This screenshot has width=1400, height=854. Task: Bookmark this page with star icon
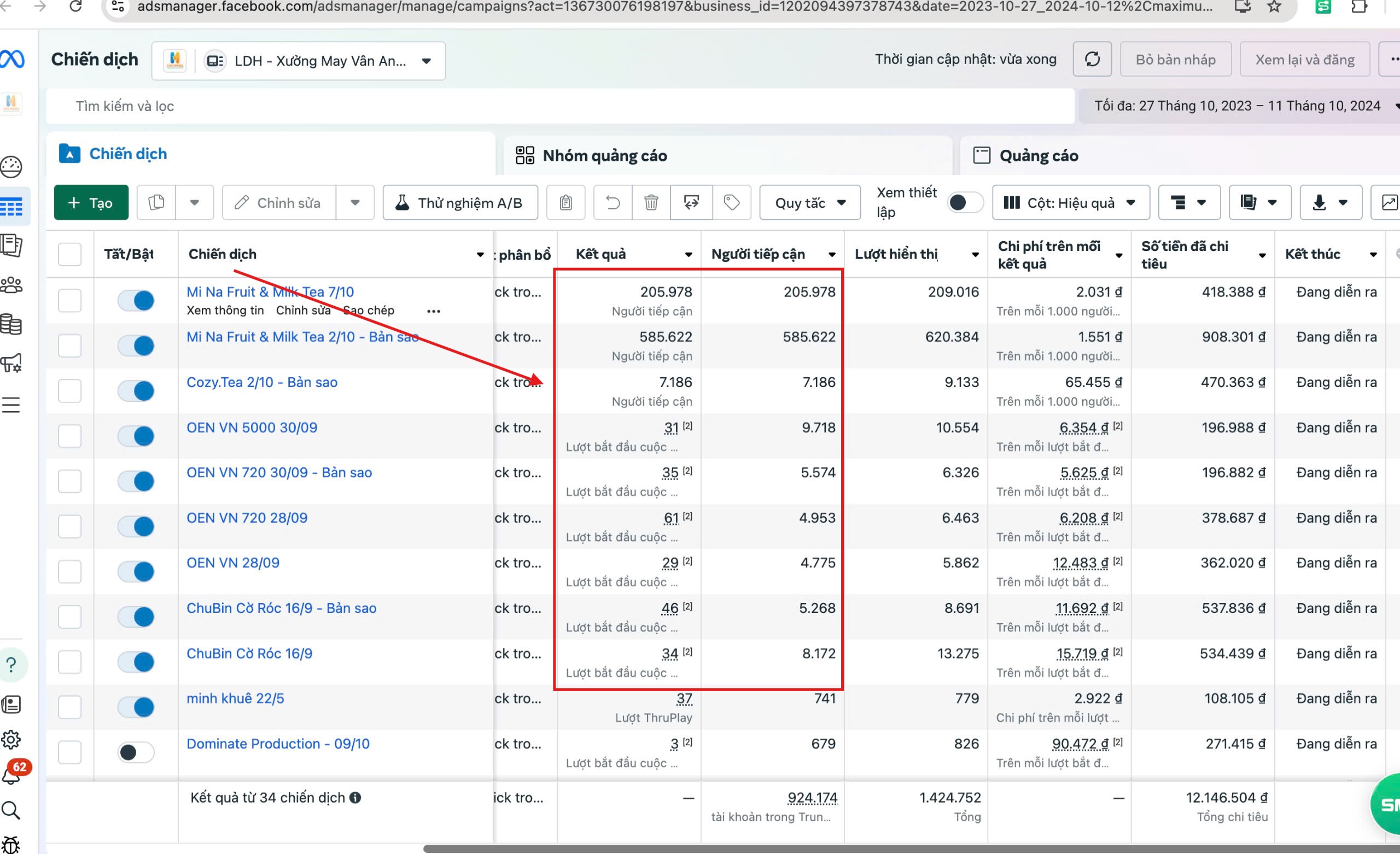click(x=1274, y=6)
